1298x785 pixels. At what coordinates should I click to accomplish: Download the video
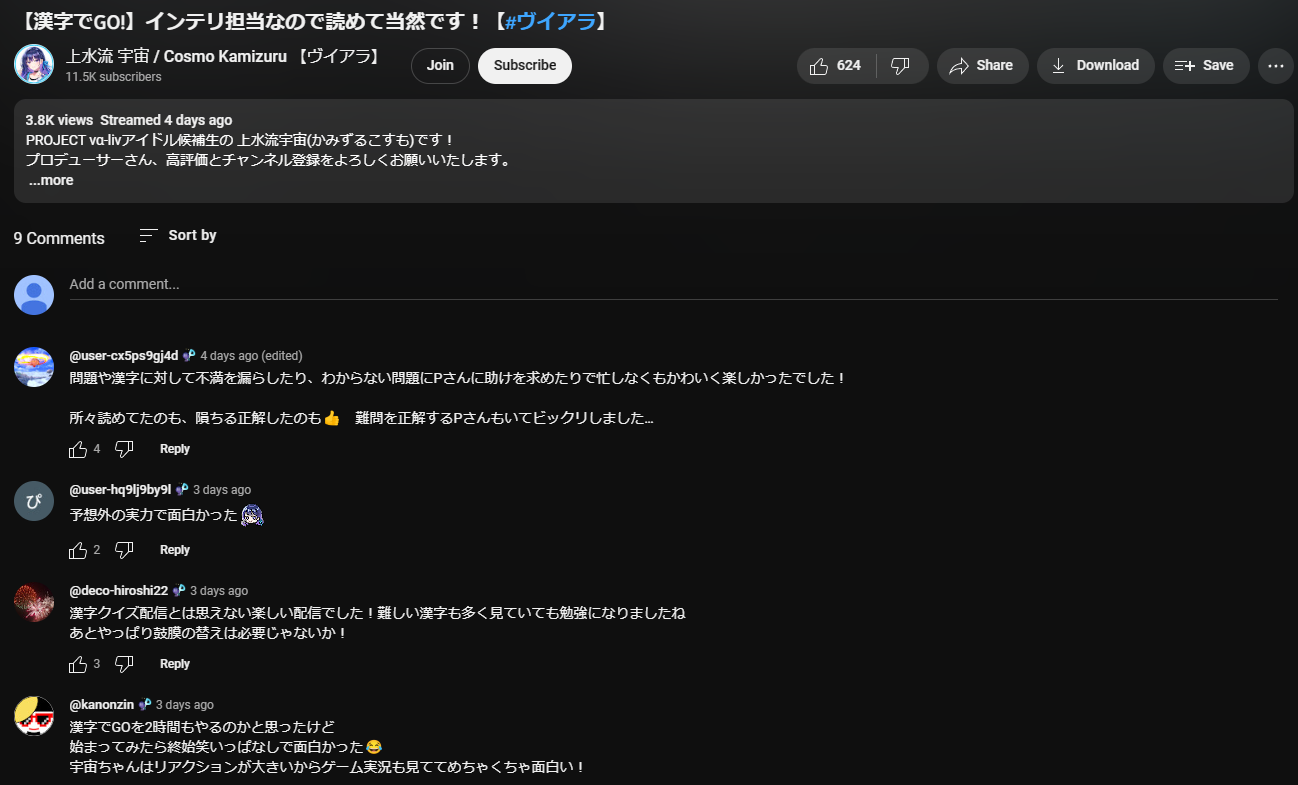1096,66
